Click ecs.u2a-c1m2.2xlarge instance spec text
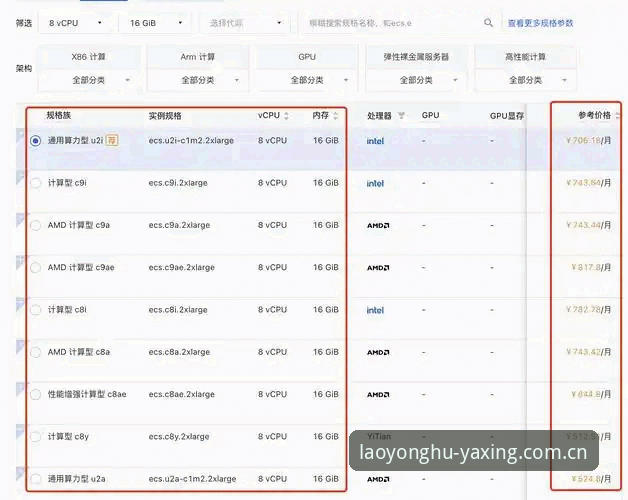The height and width of the screenshot is (500, 628). pos(192,479)
